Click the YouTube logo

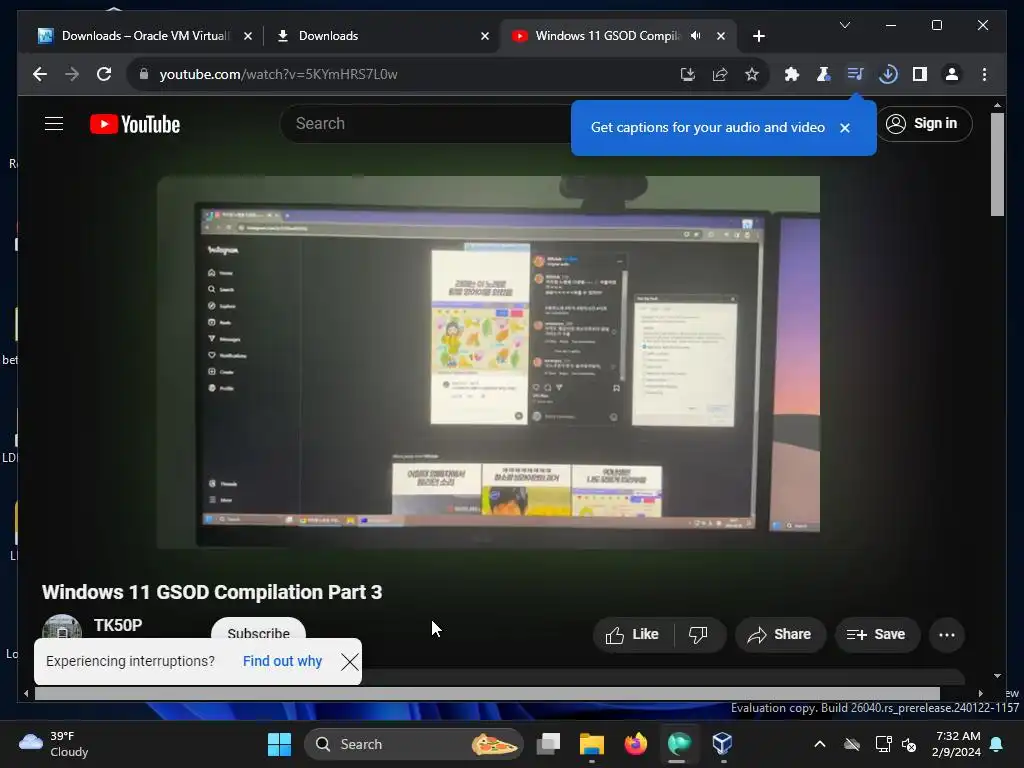point(135,124)
